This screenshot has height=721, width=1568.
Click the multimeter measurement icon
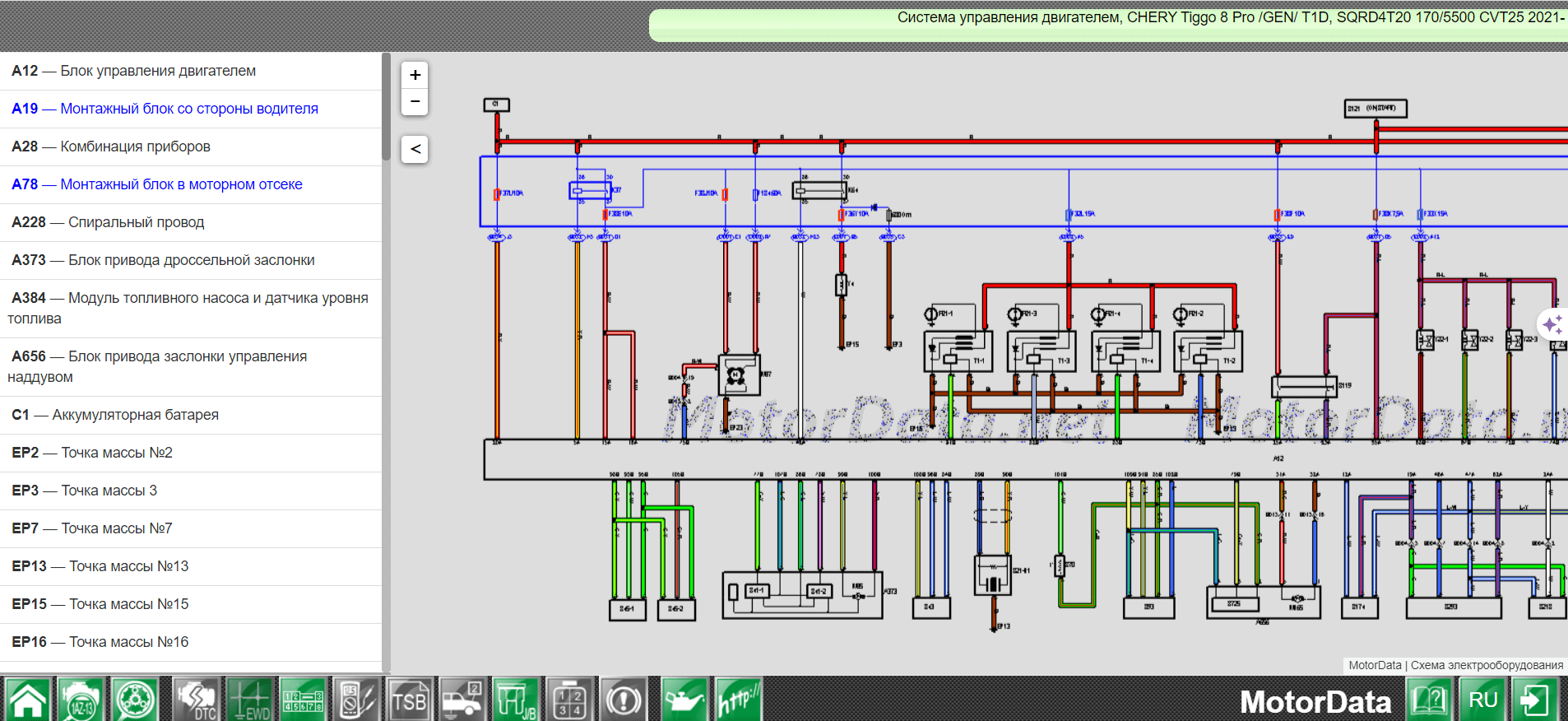point(356,700)
